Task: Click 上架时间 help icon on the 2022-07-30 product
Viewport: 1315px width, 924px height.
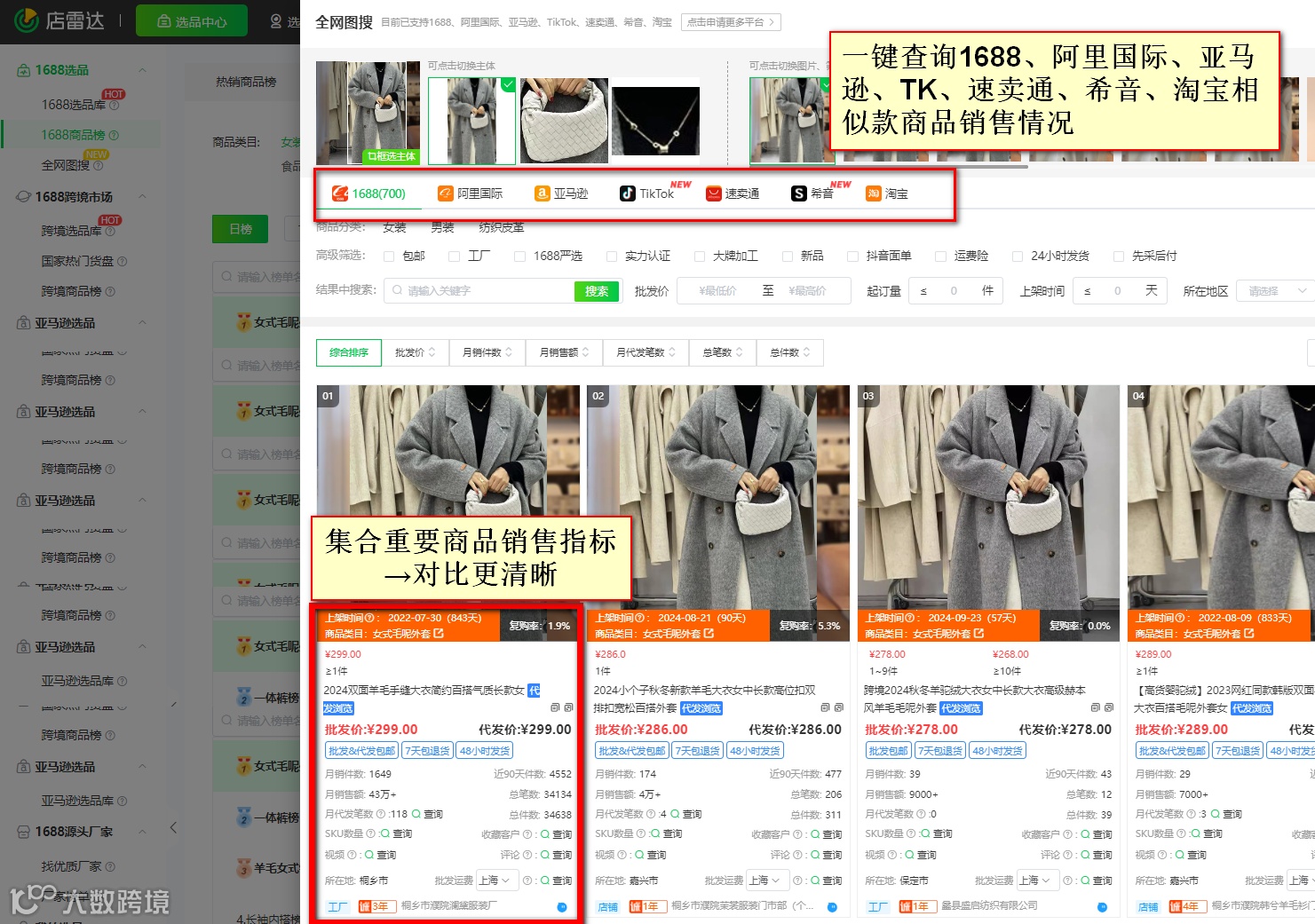Action: click(x=369, y=618)
